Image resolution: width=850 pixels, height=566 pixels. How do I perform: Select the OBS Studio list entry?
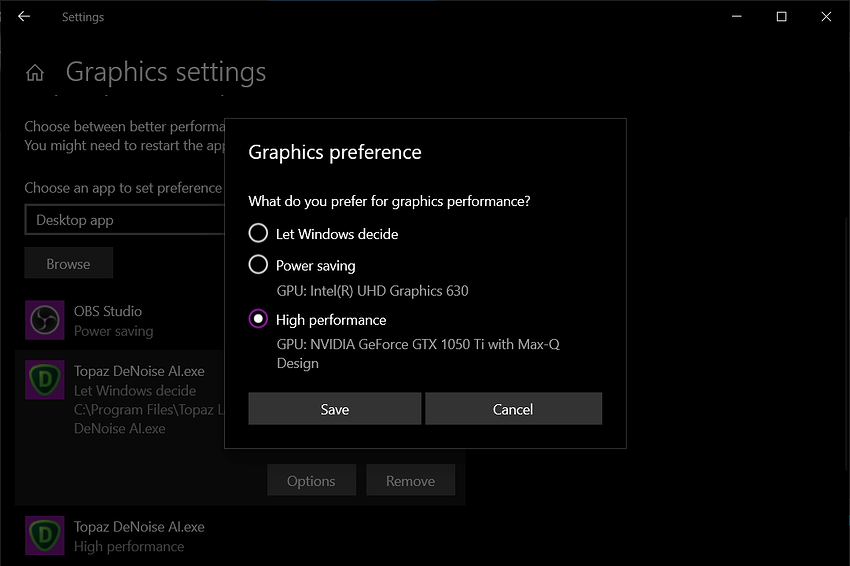[108, 320]
